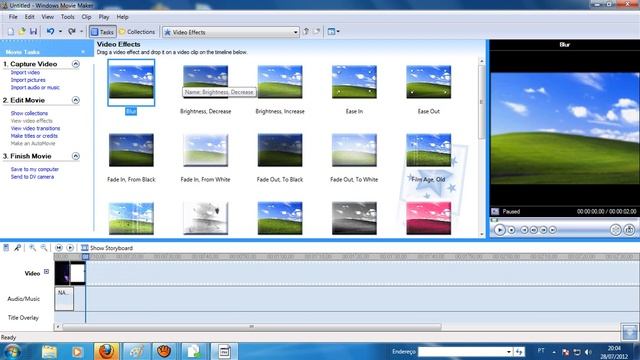The image size is (640, 360).
Task: Select the Ease Out effect
Action: (x=429, y=82)
